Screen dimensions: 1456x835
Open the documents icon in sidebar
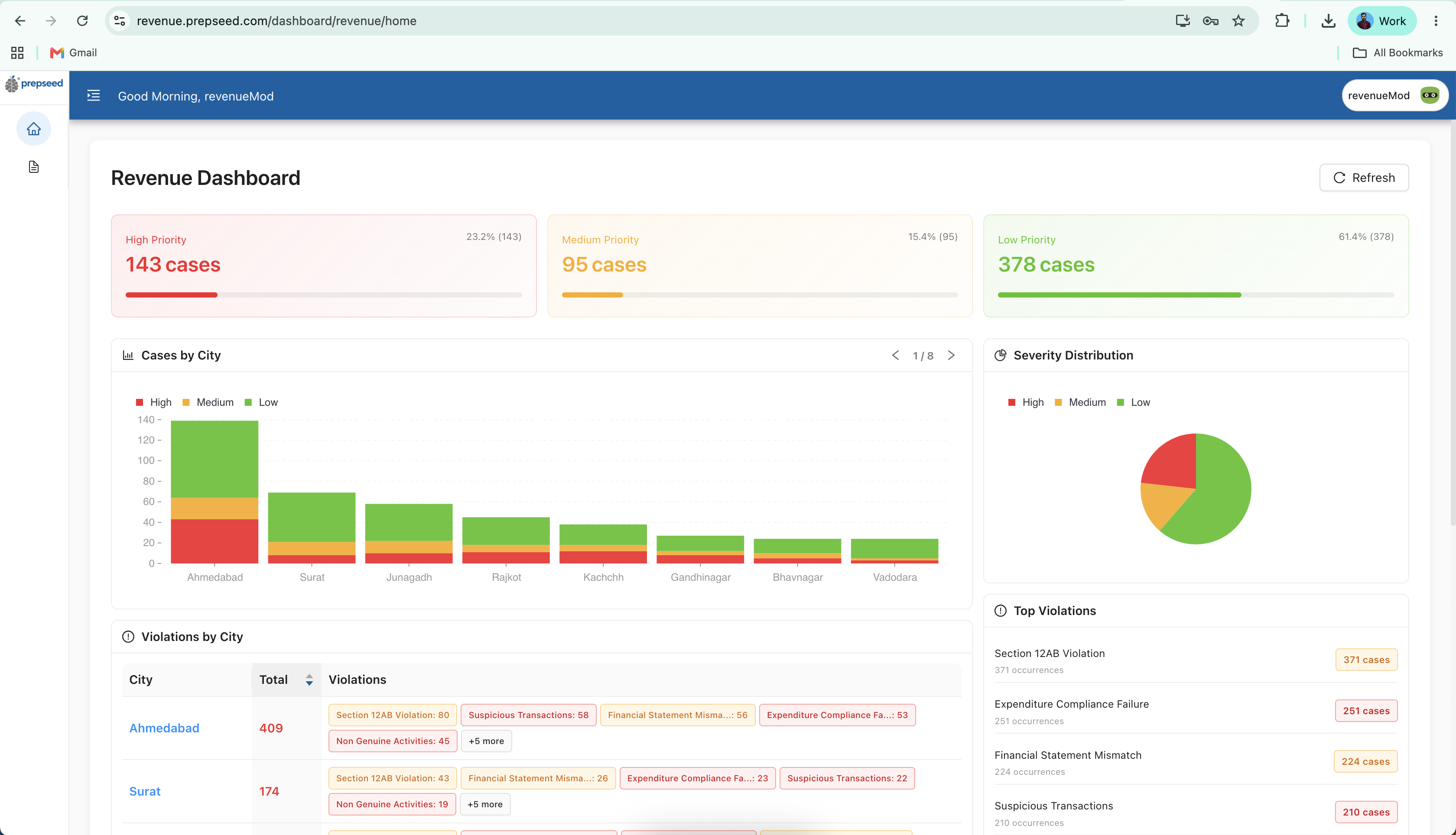coord(34,167)
